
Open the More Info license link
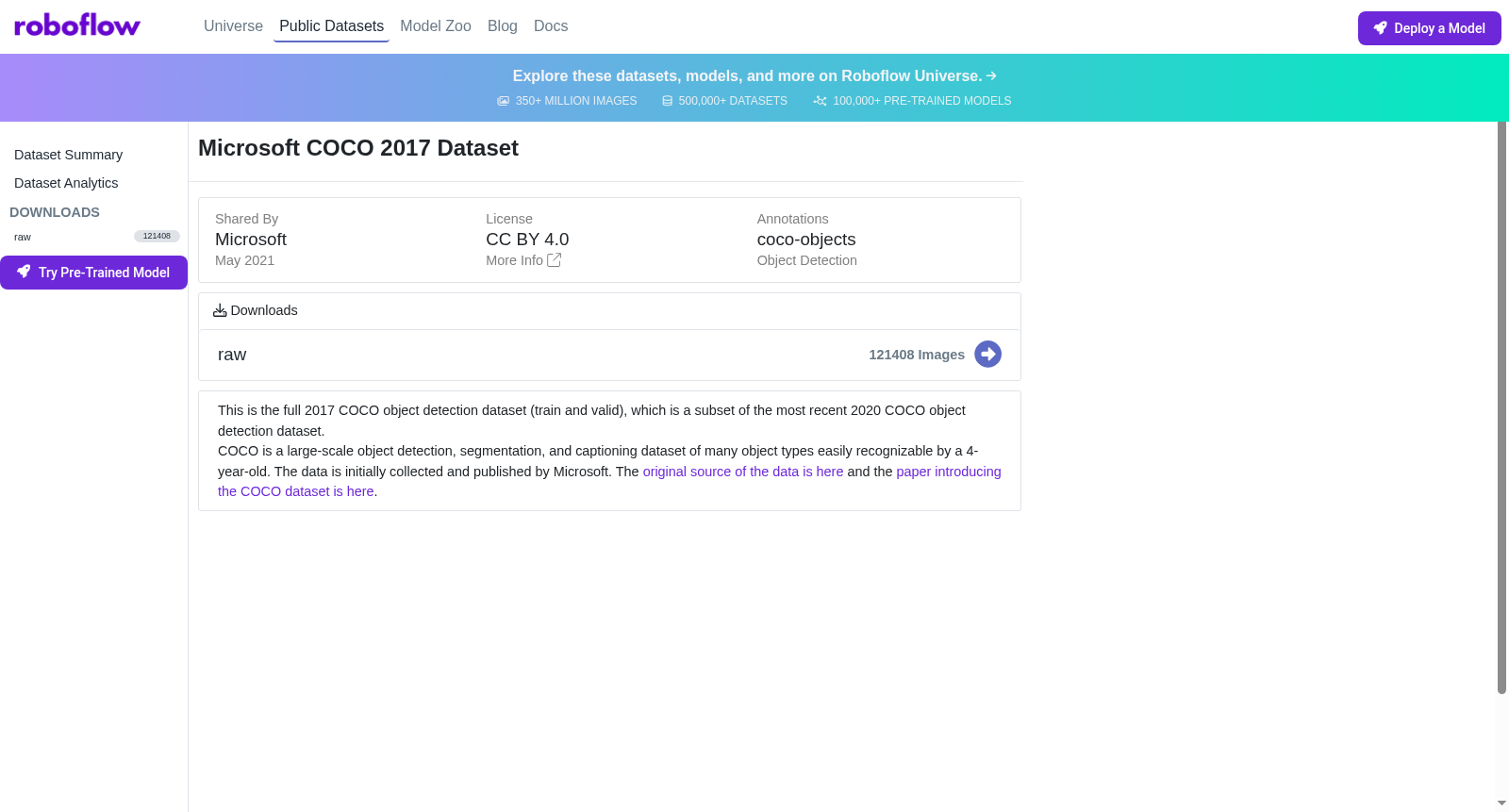(523, 260)
